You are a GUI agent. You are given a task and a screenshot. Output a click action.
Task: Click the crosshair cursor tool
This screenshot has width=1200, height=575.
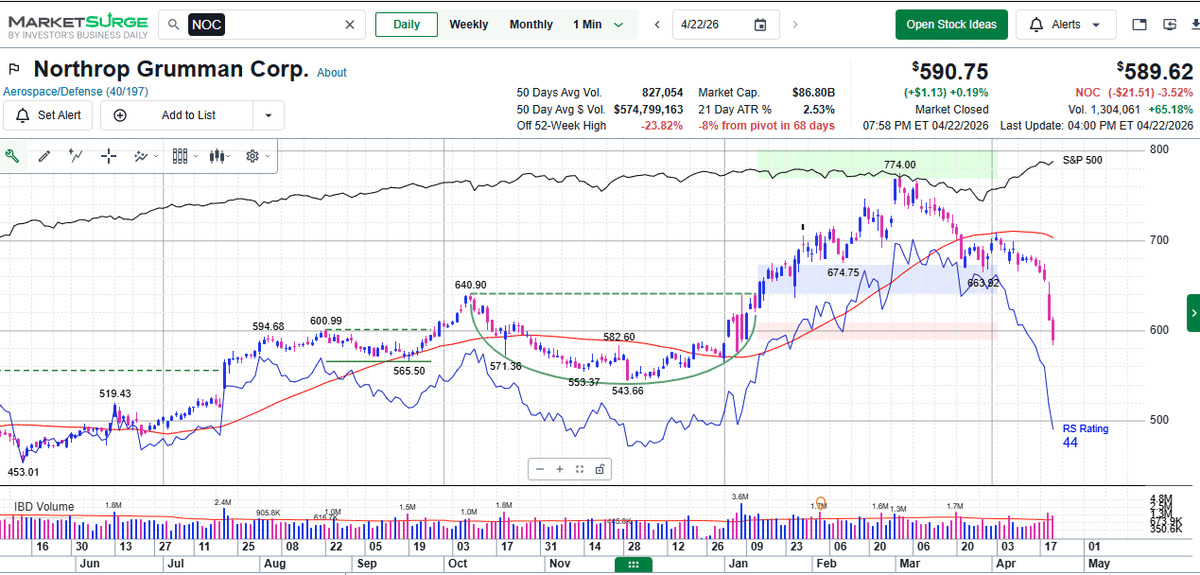(109, 156)
